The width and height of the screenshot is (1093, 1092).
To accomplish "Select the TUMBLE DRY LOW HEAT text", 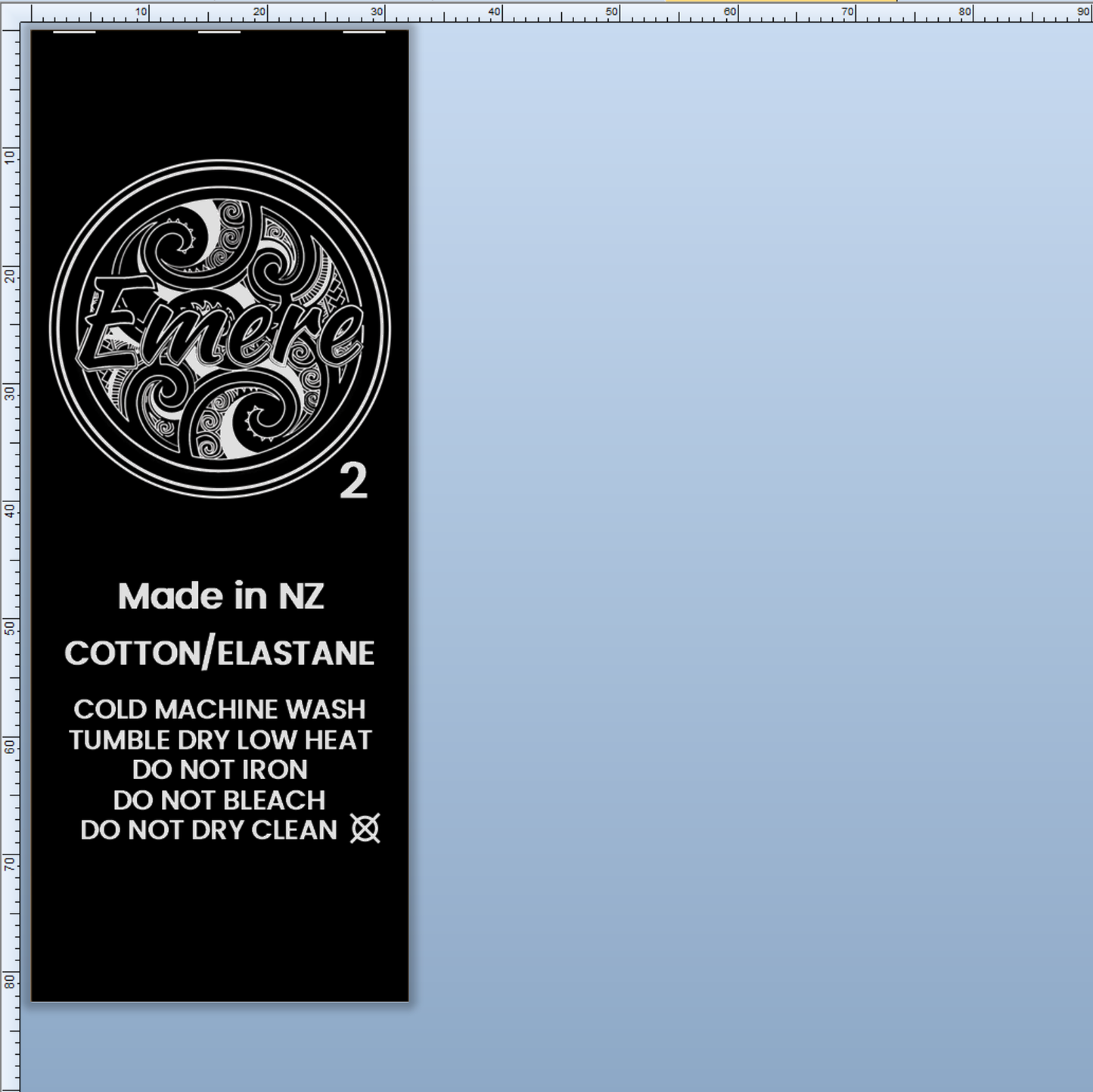I will 219,740.
